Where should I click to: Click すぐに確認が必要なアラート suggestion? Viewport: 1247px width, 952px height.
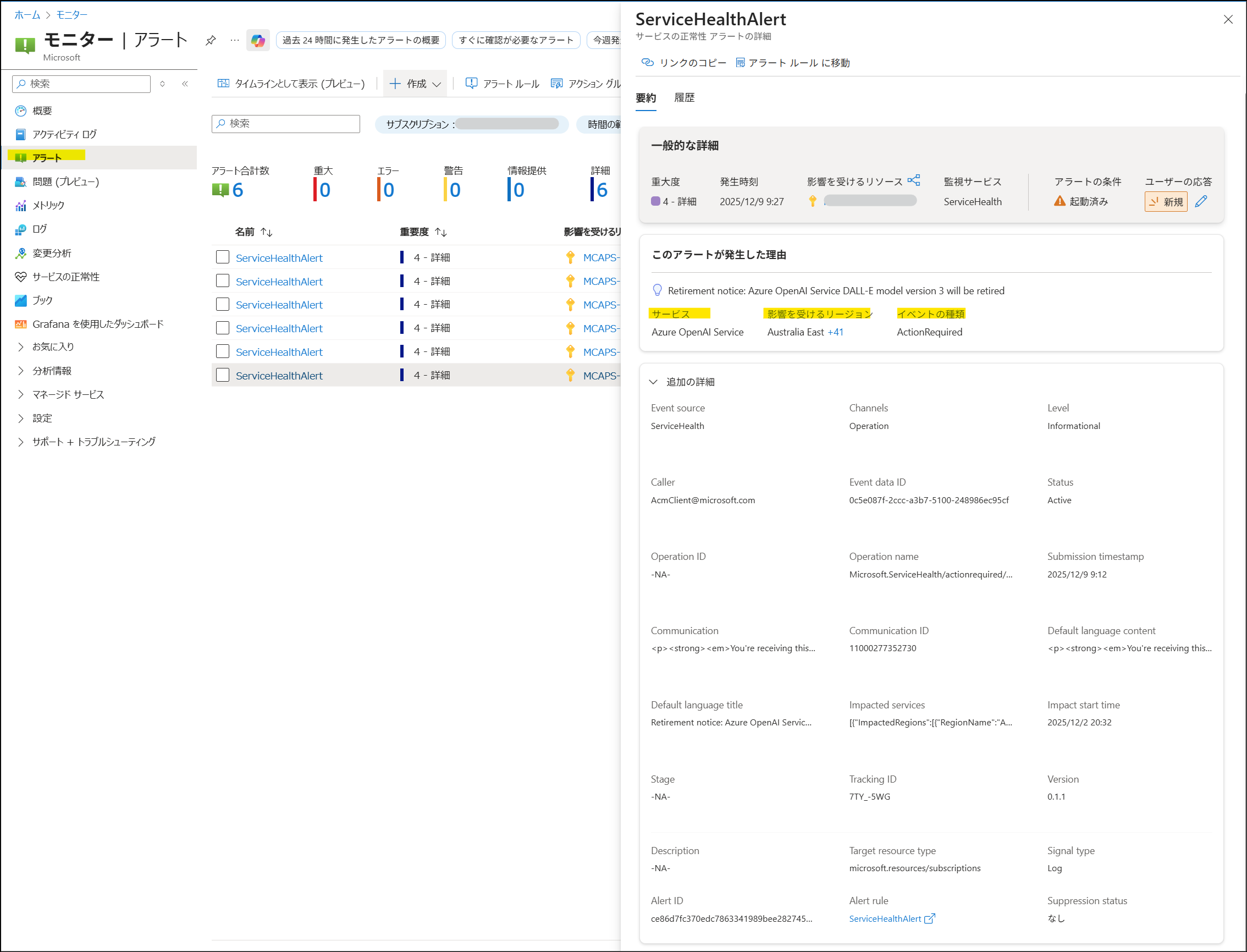click(x=516, y=40)
